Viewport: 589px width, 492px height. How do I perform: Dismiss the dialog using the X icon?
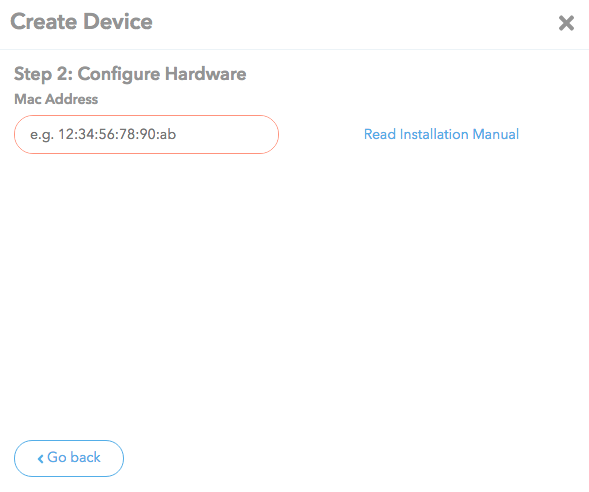(566, 23)
